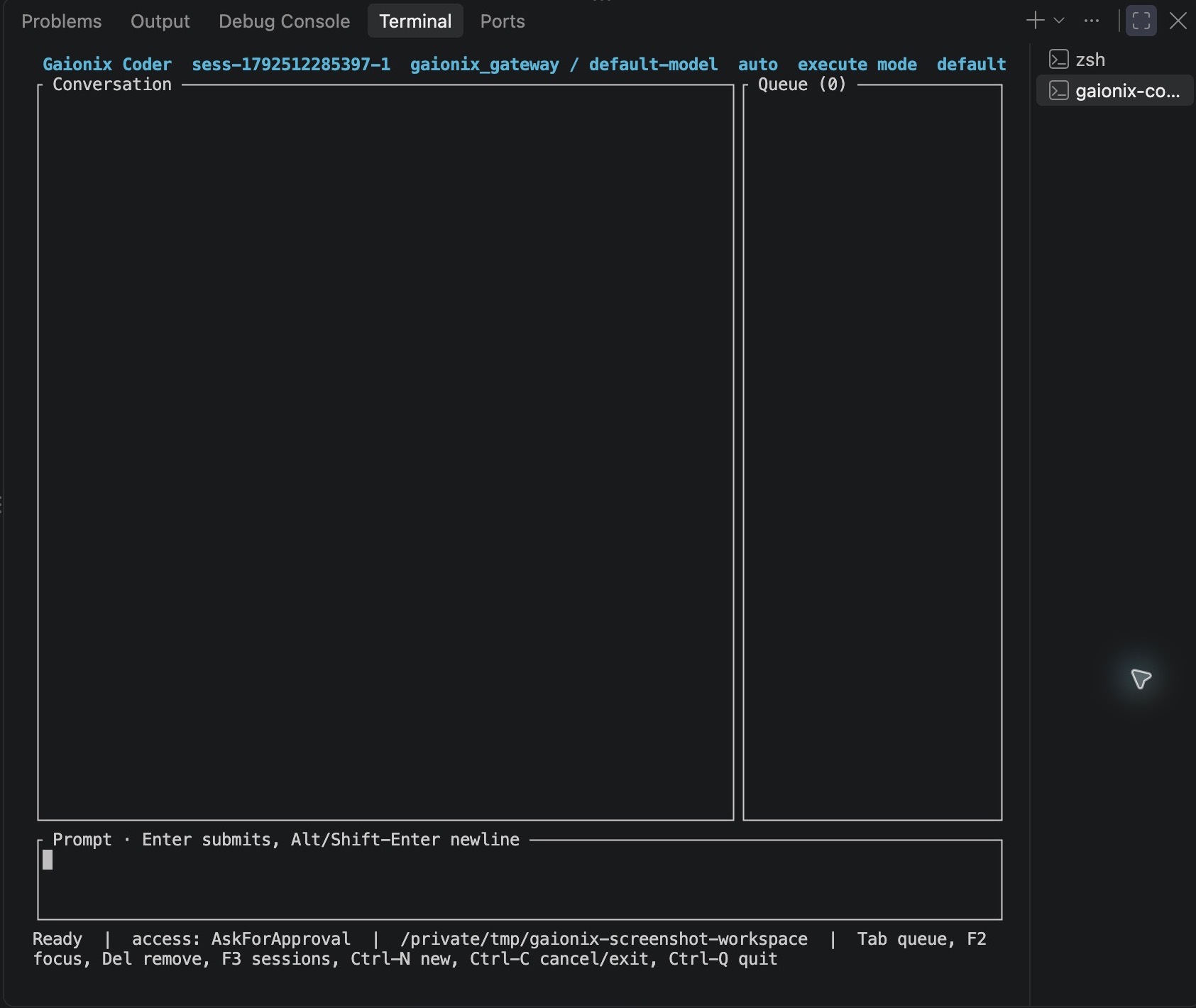Switch to the Output tab
Screen dimensions: 1196x1008
click(x=160, y=21)
